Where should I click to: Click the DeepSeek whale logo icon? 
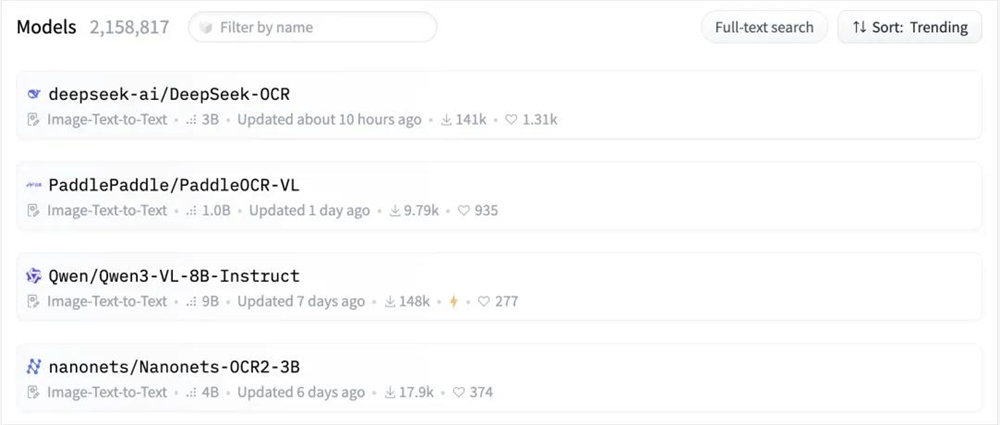(x=34, y=94)
